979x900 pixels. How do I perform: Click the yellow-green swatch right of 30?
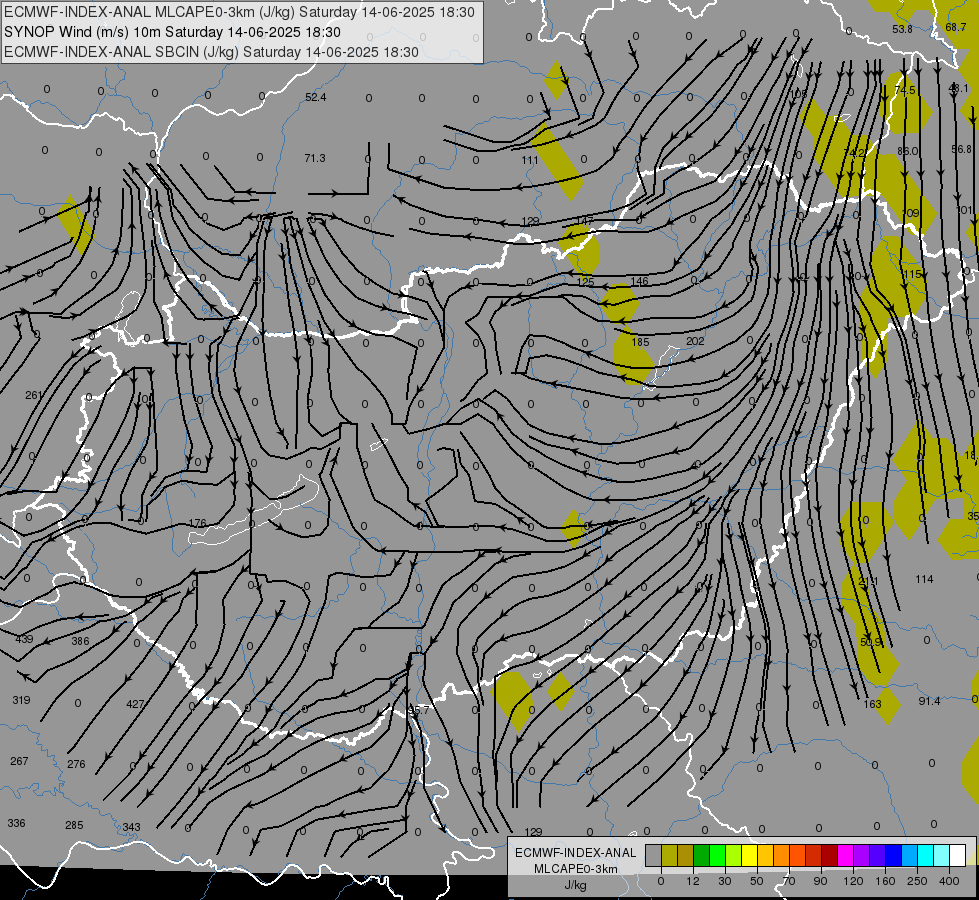coord(734,856)
